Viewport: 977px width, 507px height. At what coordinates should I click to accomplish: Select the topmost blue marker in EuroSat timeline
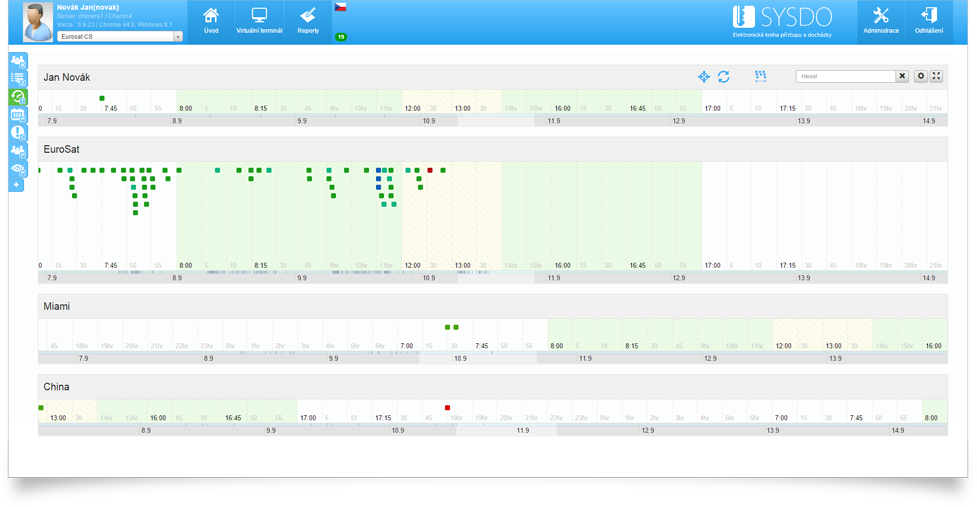click(x=378, y=170)
